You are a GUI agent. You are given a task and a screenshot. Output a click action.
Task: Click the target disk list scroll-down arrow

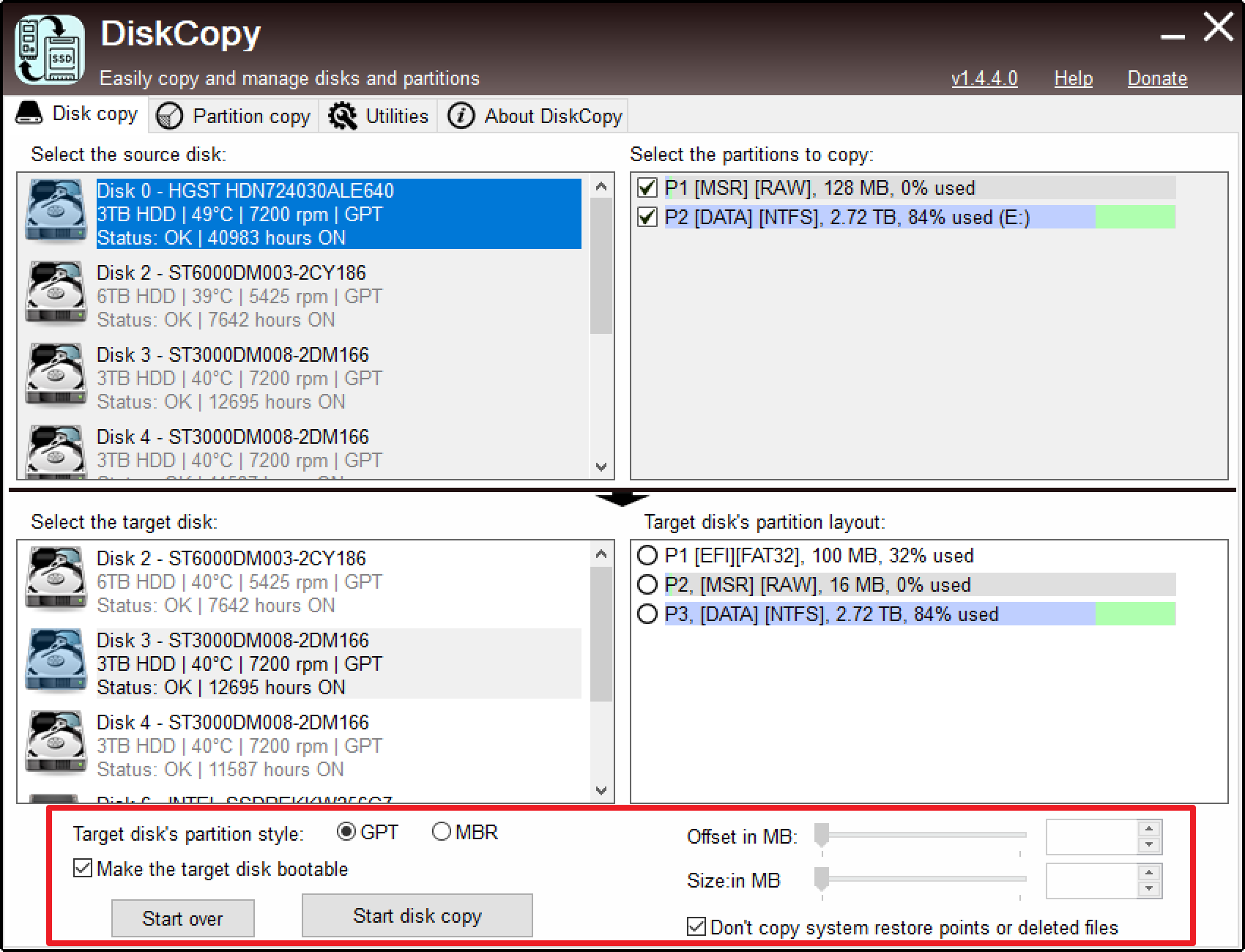pyautogui.click(x=601, y=790)
